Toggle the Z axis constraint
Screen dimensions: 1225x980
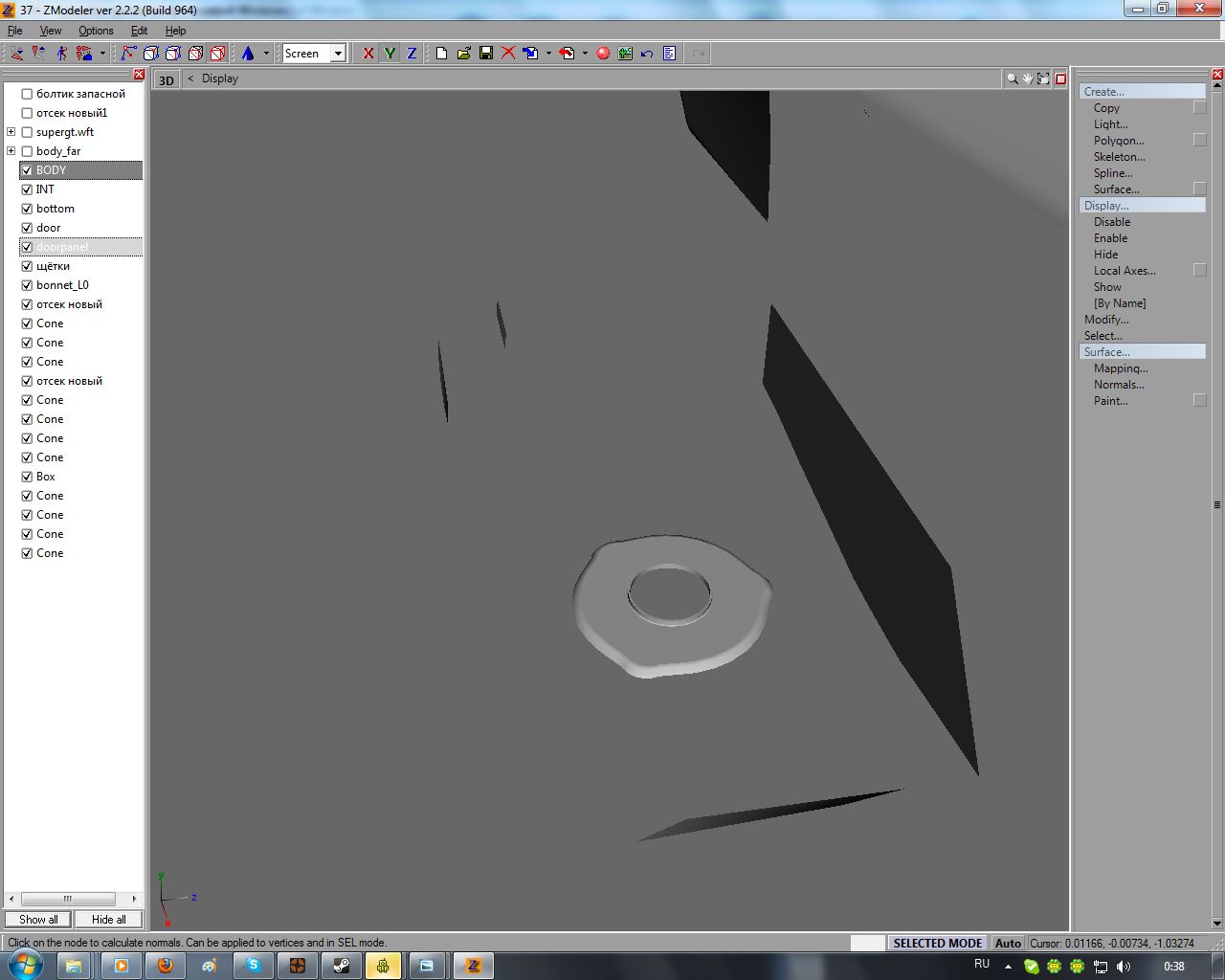[x=412, y=54]
